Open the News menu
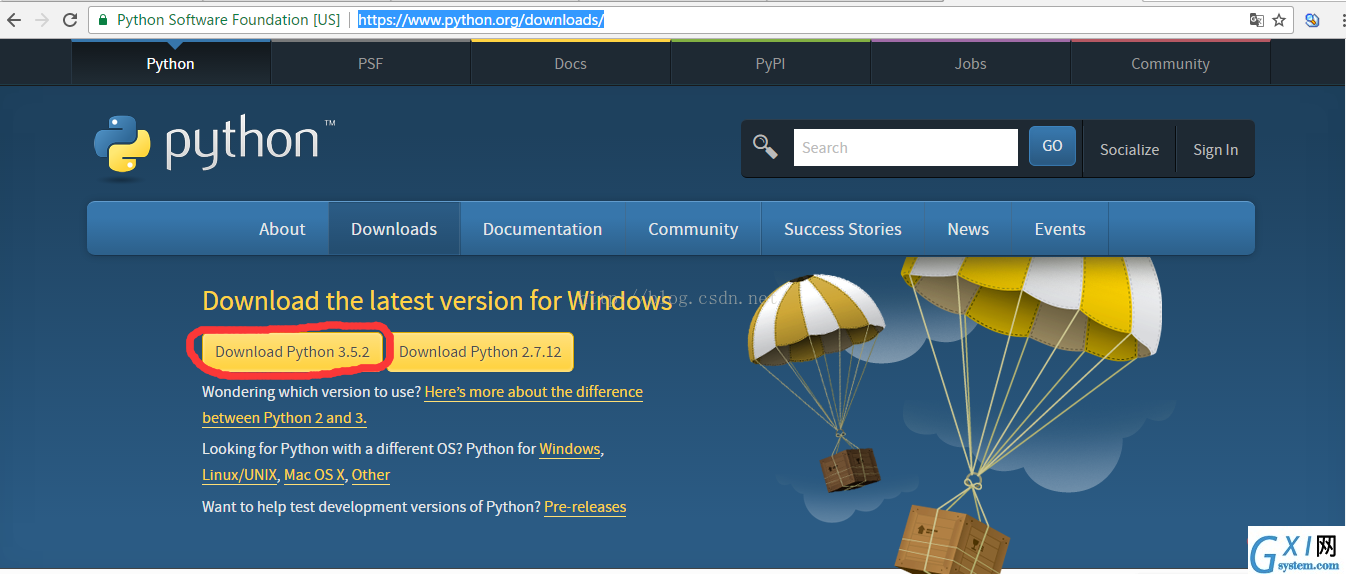 click(x=968, y=229)
